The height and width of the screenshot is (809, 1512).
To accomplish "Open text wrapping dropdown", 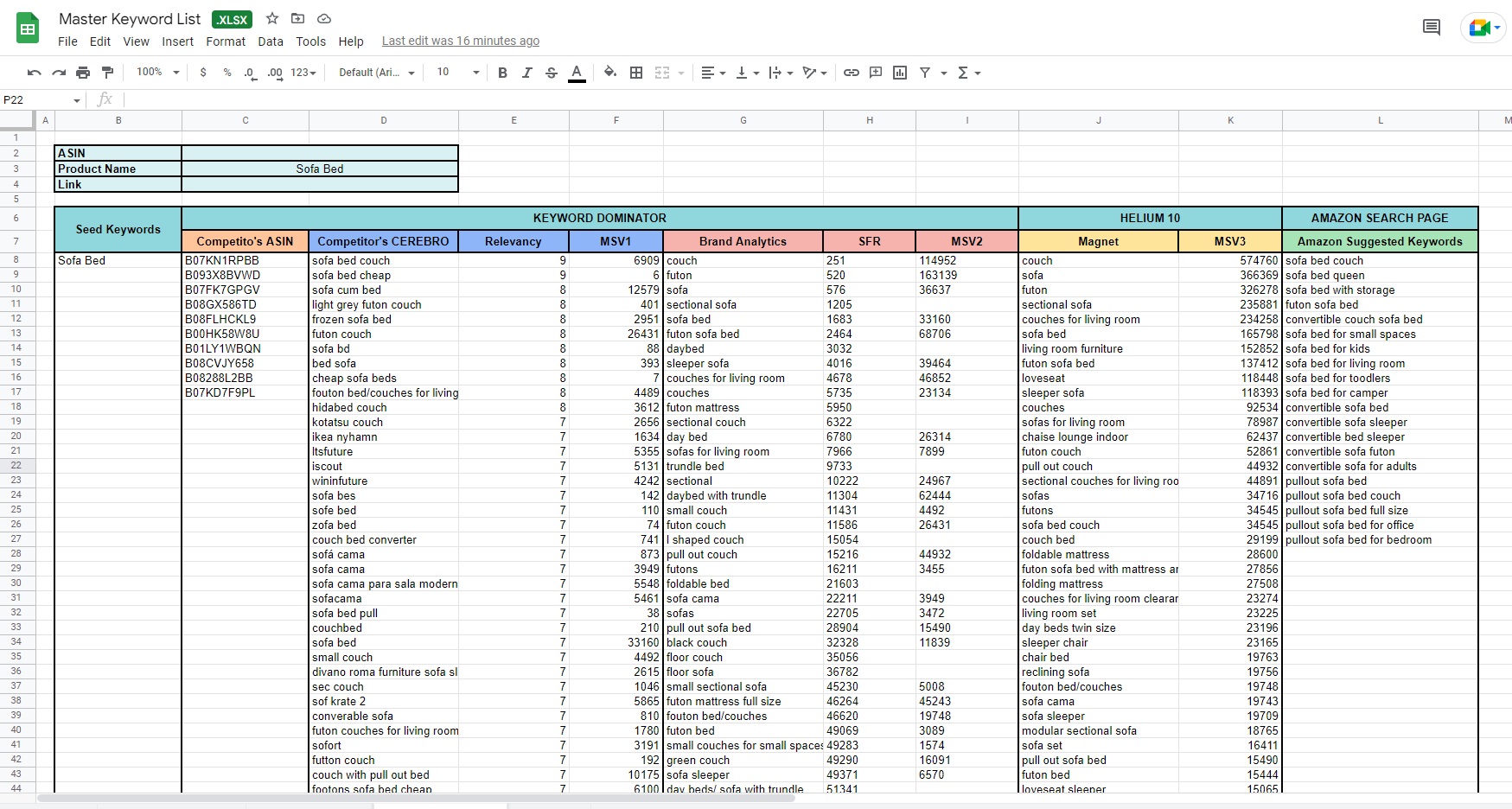I will 781,73.
